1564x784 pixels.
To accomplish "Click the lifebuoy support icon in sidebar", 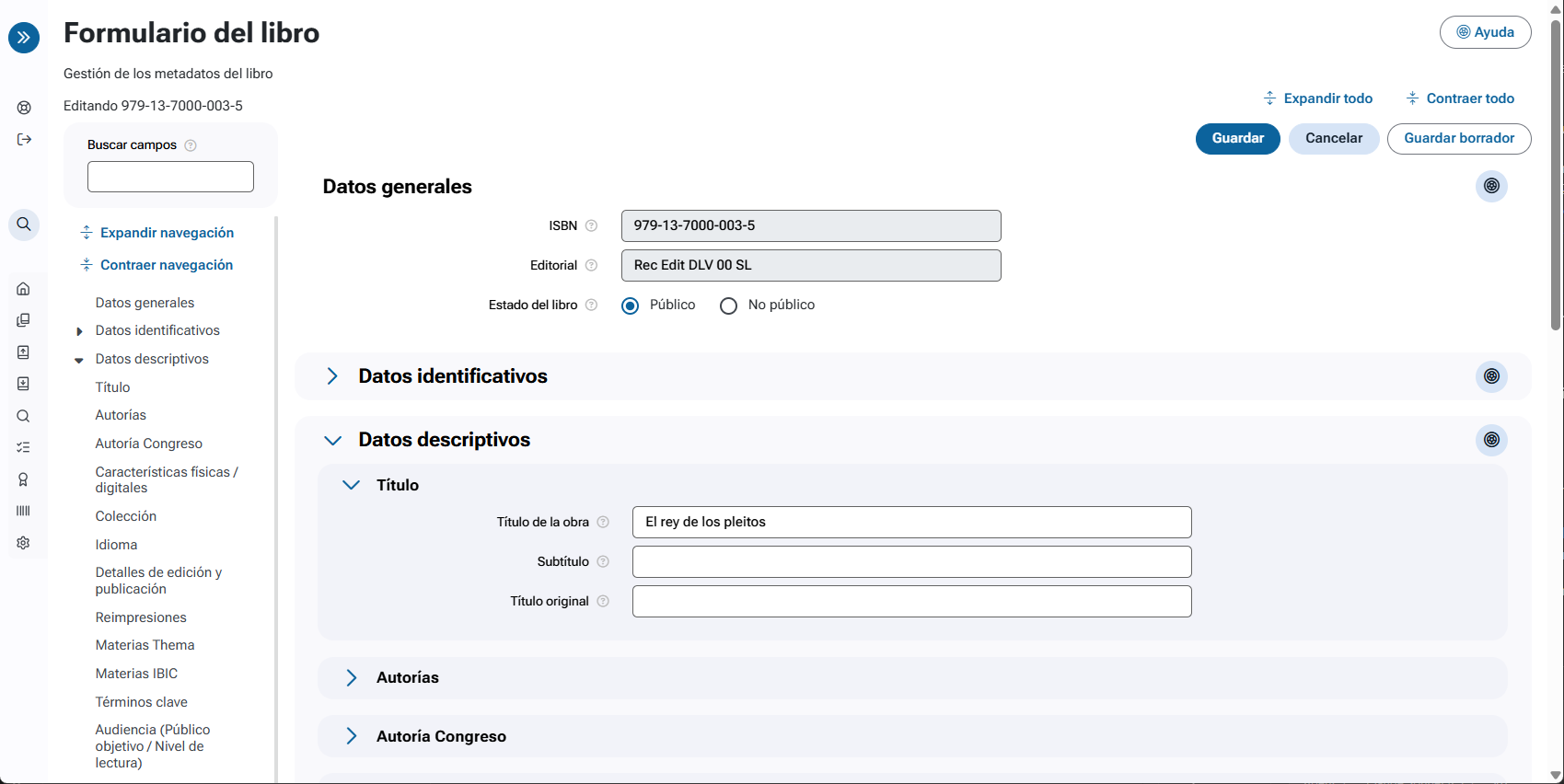I will coord(24,108).
